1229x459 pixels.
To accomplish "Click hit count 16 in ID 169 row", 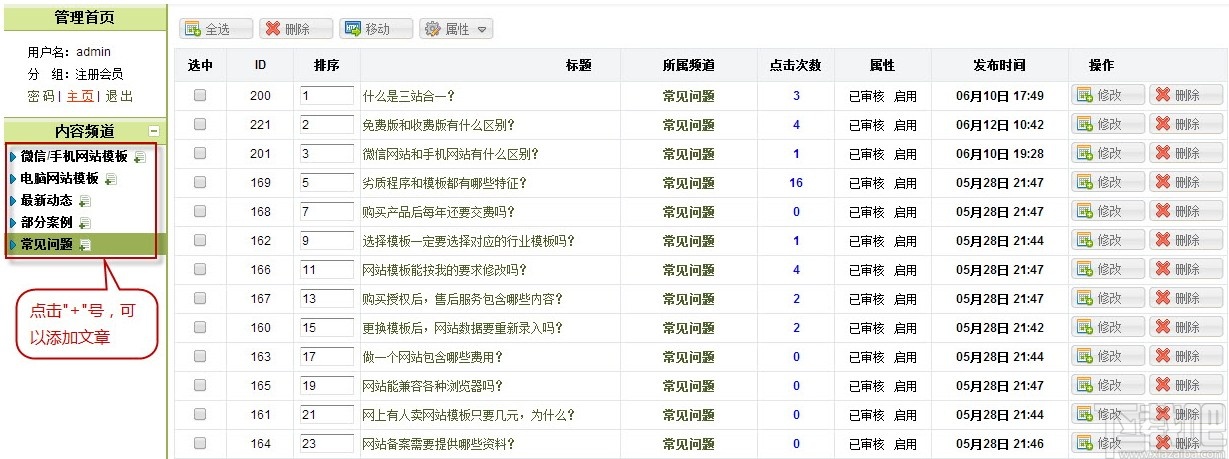I will [x=796, y=183].
